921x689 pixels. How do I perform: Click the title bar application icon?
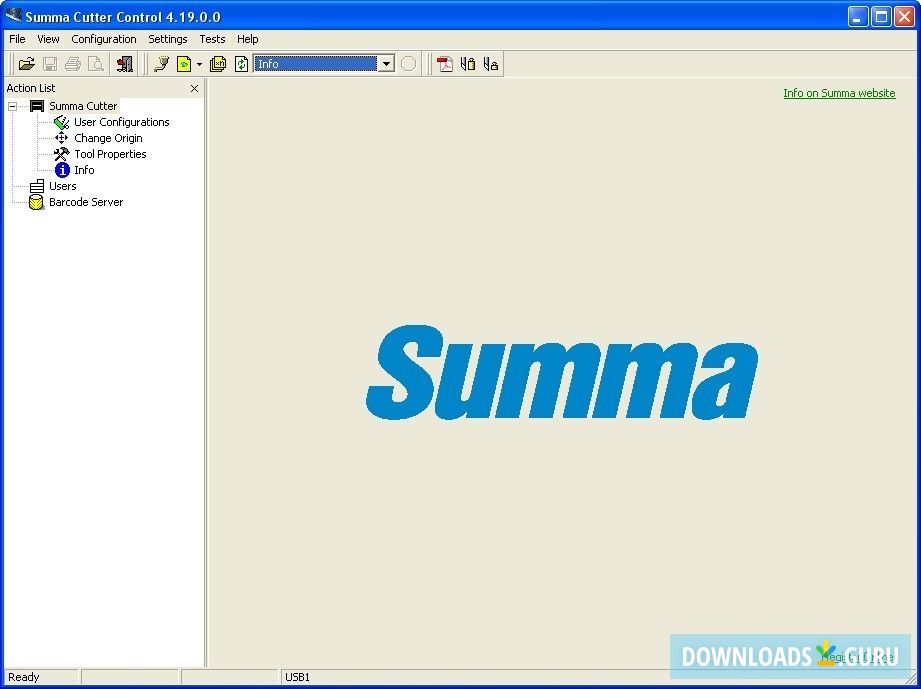(14, 15)
